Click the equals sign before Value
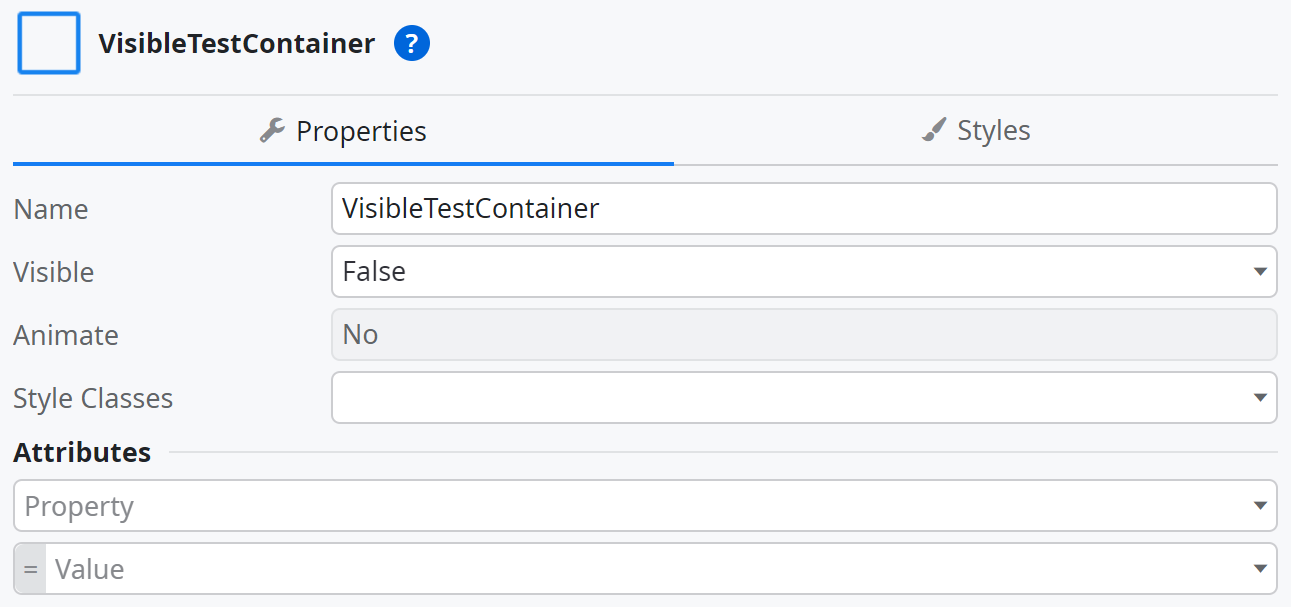The height and width of the screenshot is (607, 1291). [30, 569]
